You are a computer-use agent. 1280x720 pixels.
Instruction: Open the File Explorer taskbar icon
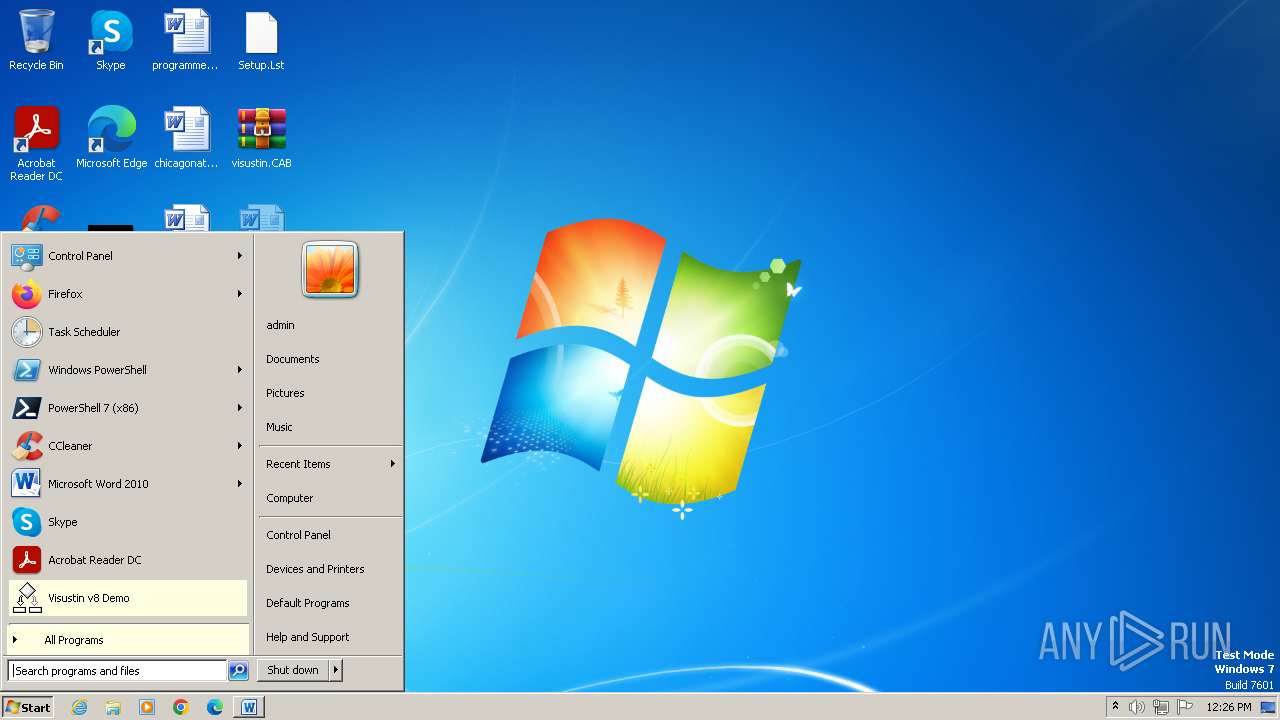pyautogui.click(x=113, y=707)
